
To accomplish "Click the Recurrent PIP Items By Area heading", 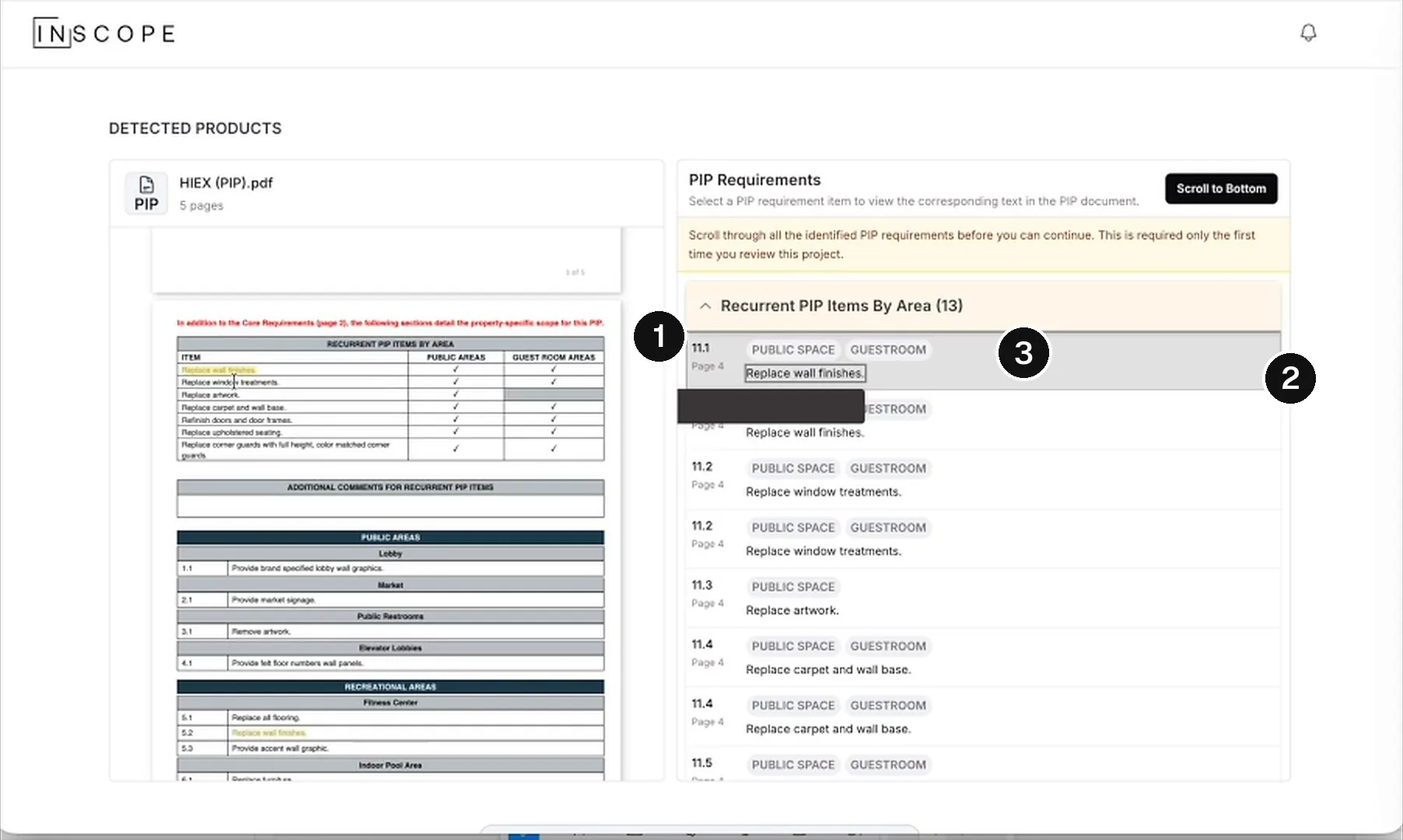I will [x=841, y=306].
